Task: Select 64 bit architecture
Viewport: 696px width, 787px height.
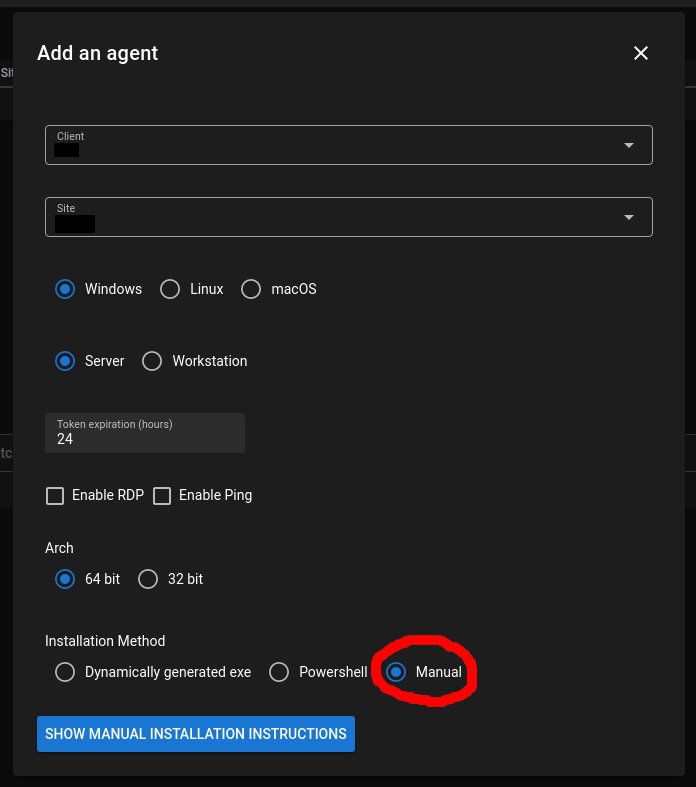Action: coord(65,579)
